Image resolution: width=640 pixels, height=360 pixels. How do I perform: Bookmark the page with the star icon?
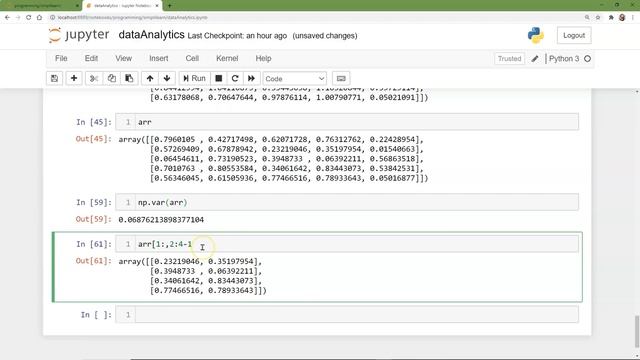(x=598, y=18)
